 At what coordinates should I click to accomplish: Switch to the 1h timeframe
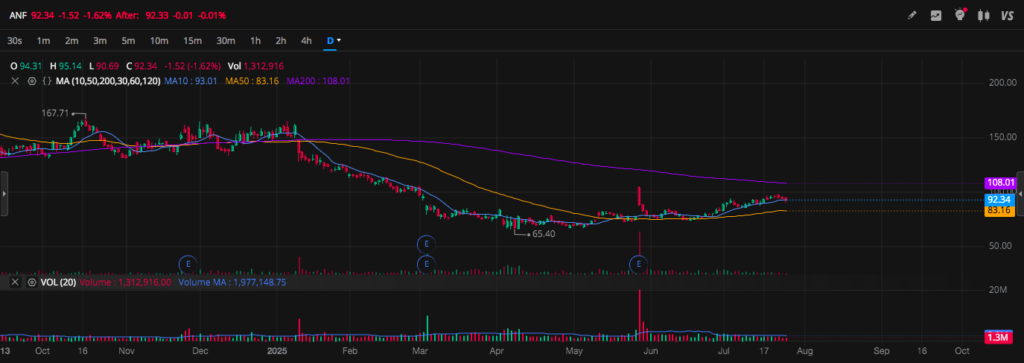[x=255, y=40]
